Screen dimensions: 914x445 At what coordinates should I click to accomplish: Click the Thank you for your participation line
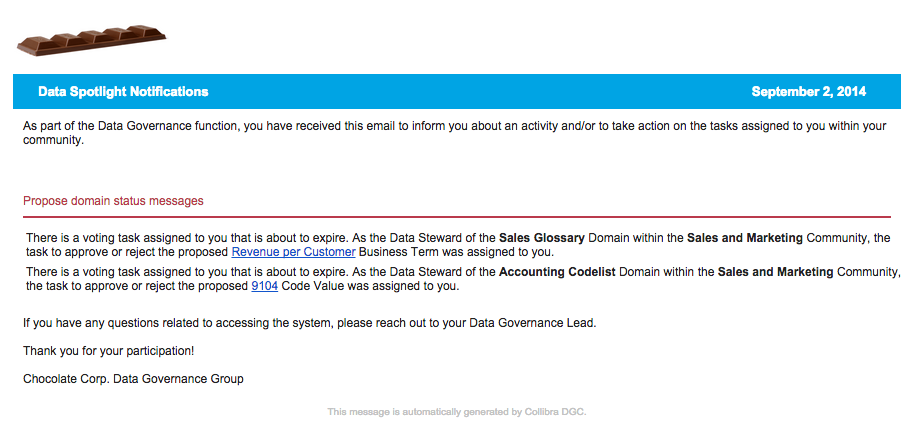click(x=108, y=351)
